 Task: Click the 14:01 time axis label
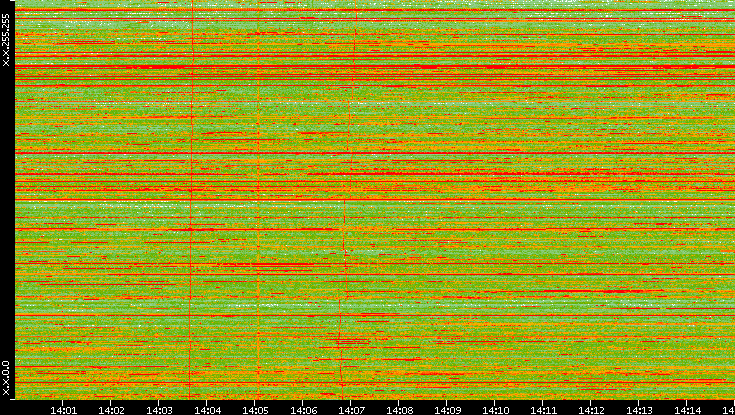pos(63,410)
